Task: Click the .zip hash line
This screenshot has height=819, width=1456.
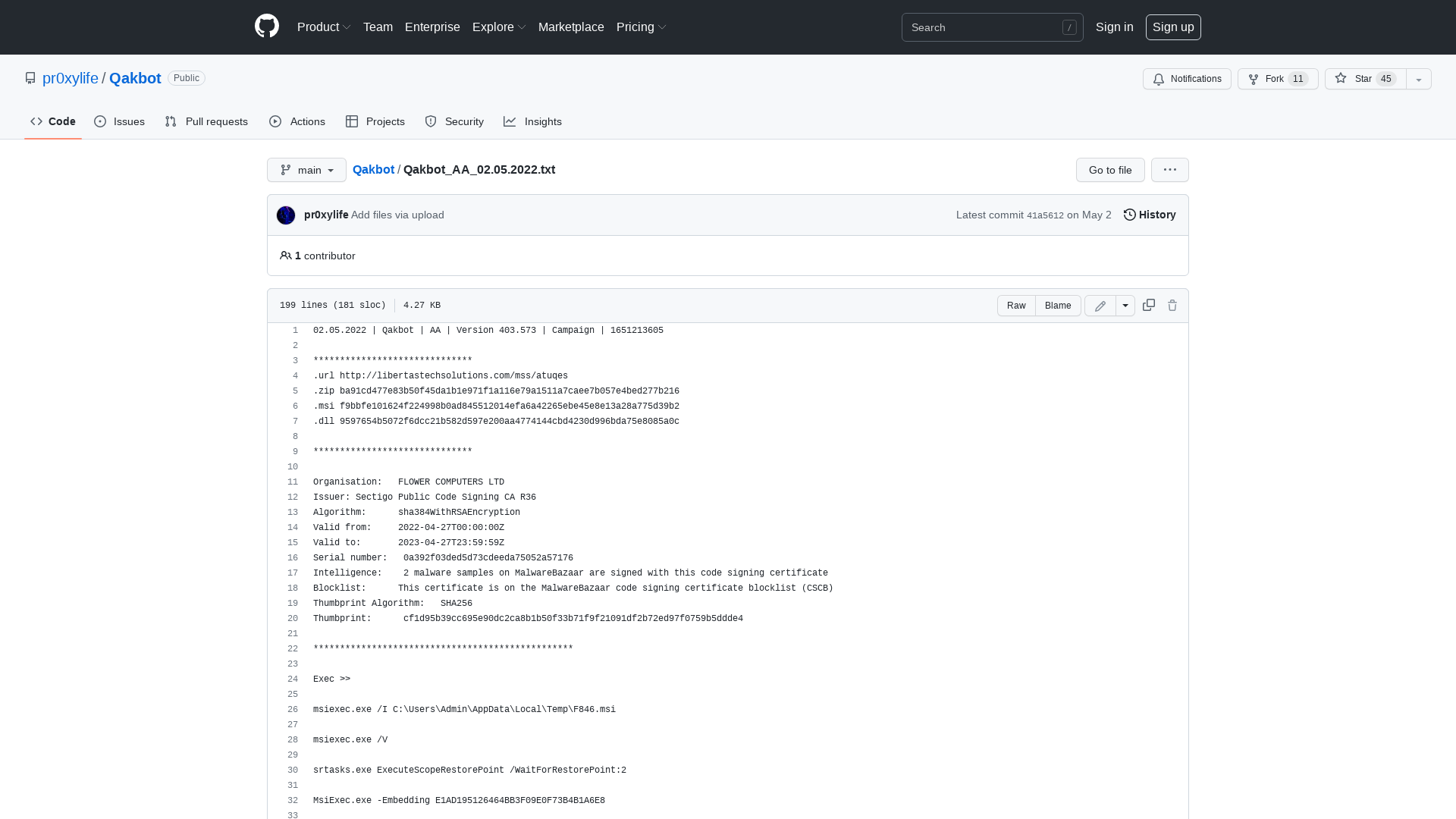Action: [x=496, y=391]
